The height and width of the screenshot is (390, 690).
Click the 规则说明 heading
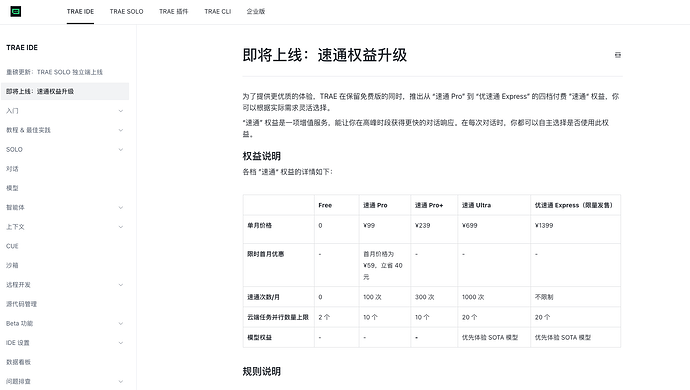(x=262, y=372)
